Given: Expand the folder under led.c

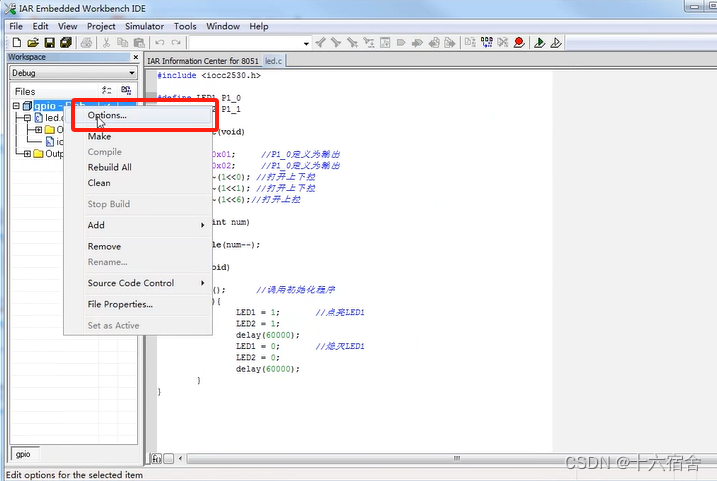Looking at the screenshot, I should point(38,130).
